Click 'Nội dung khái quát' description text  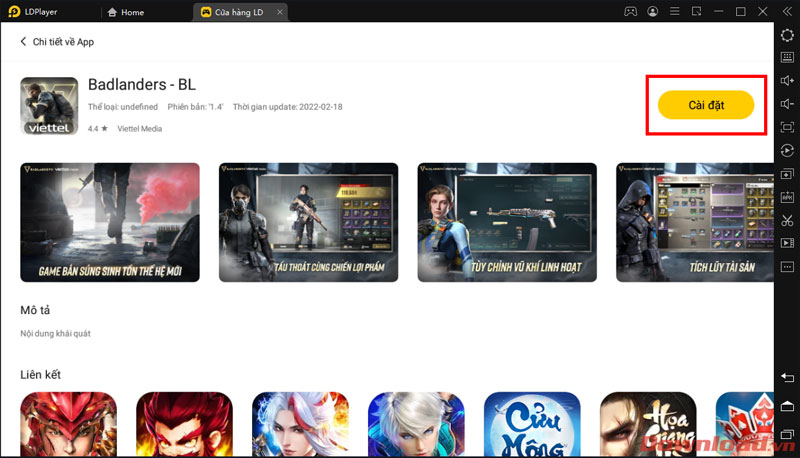tap(56, 334)
